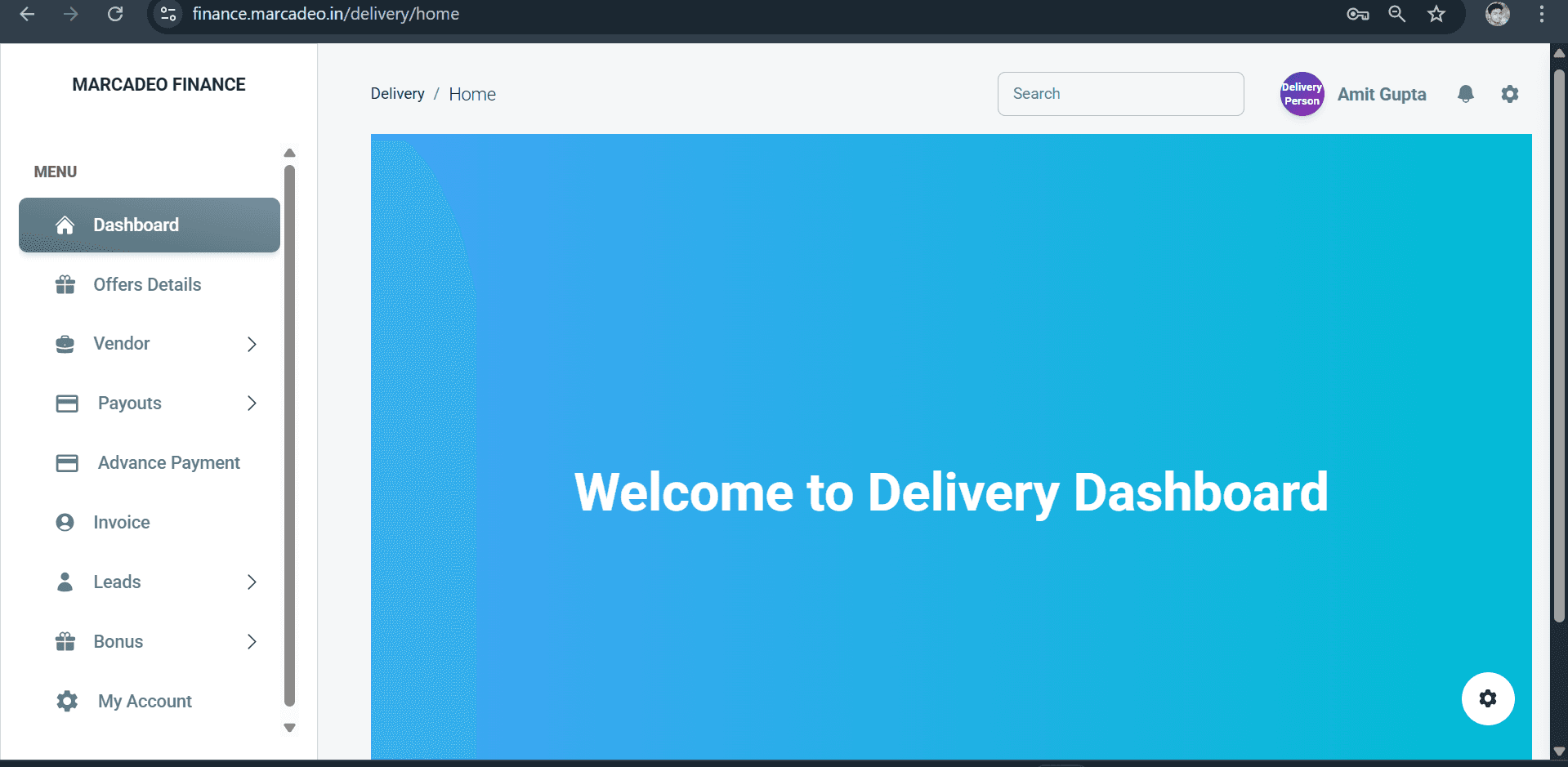Click the notification bell icon

[x=1465, y=94]
